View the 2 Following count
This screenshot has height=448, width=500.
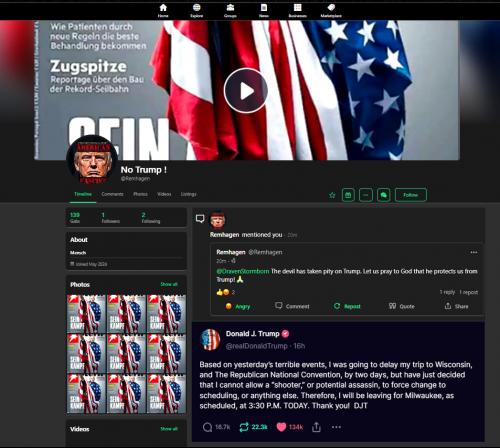pyautogui.click(x=151, y=218)
